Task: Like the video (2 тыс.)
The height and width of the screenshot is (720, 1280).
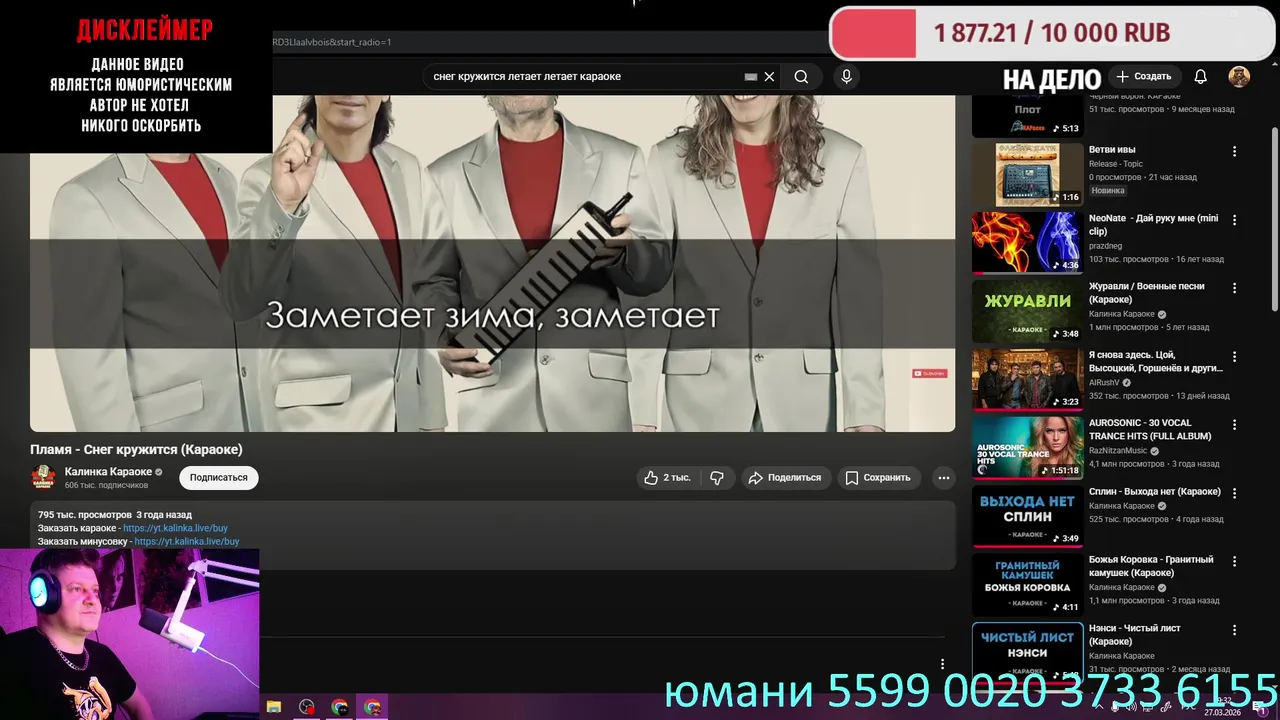Action: pos(668,478)
